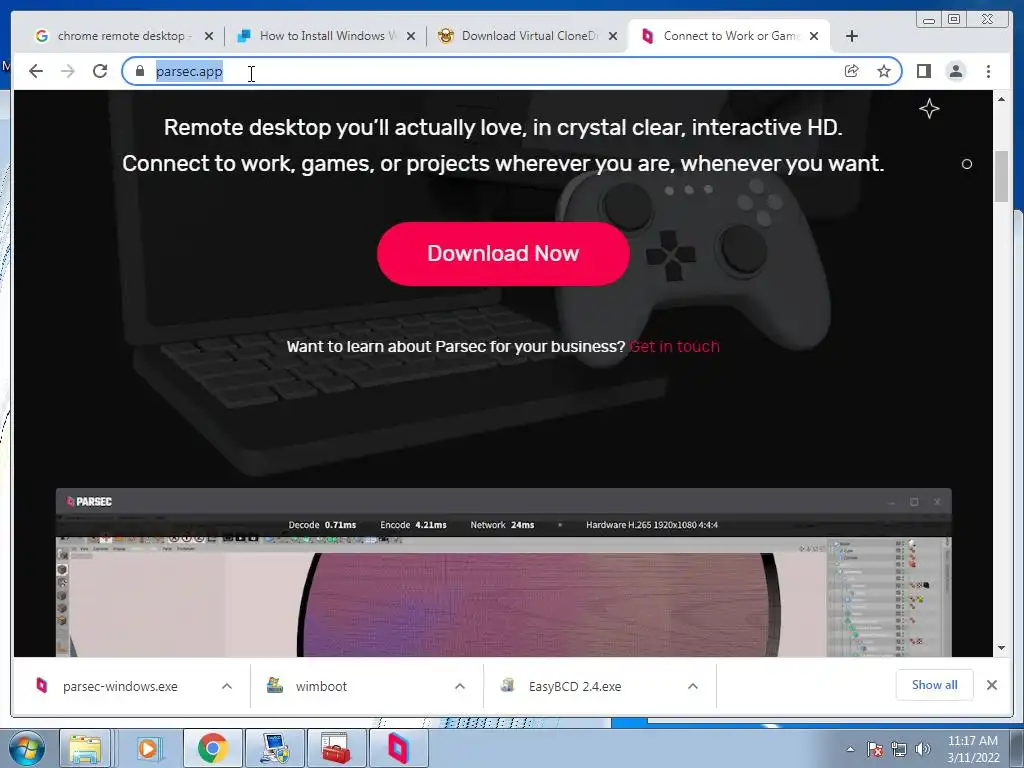This screenshot has height=768, width=1024.
Task: View site info via the lock icon
Action: coord(140,71)
